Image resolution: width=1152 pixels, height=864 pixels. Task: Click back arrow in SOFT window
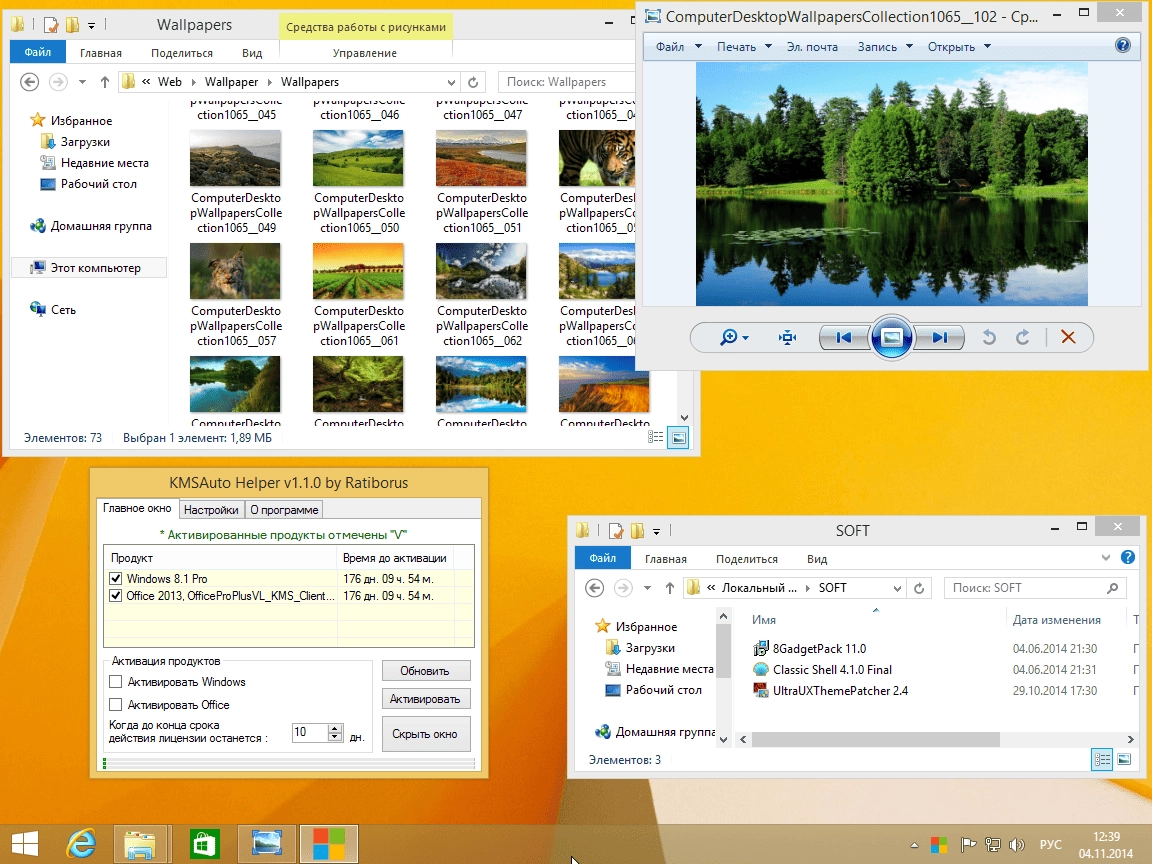pos(594,588)
